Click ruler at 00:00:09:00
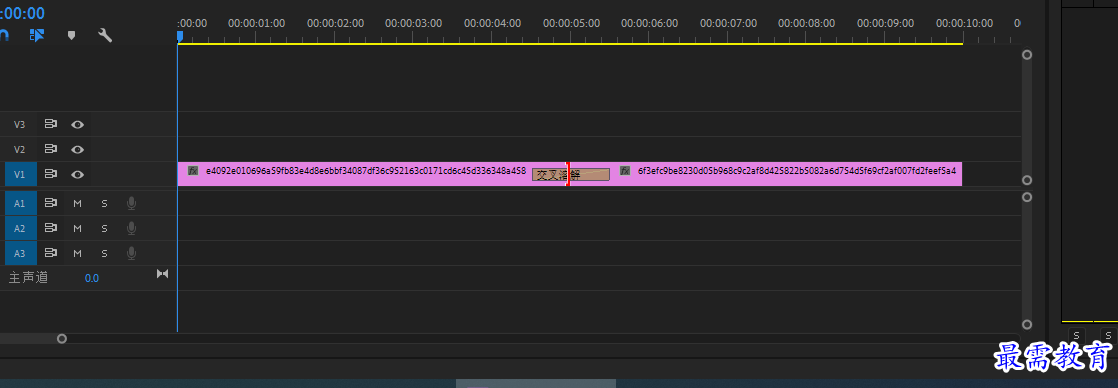This screenshot has height=388, width=1118. point(885,23)
